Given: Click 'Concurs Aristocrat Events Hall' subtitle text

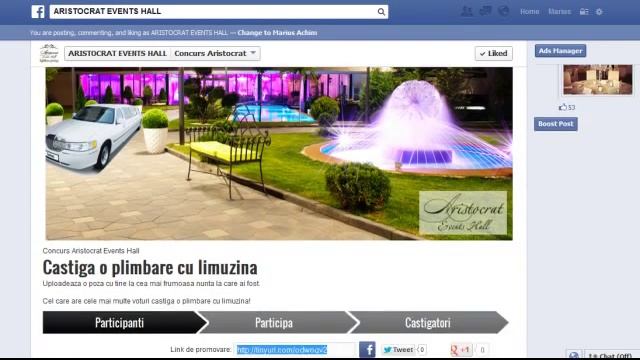Looking at the screenshot, I should pos(91,251).
